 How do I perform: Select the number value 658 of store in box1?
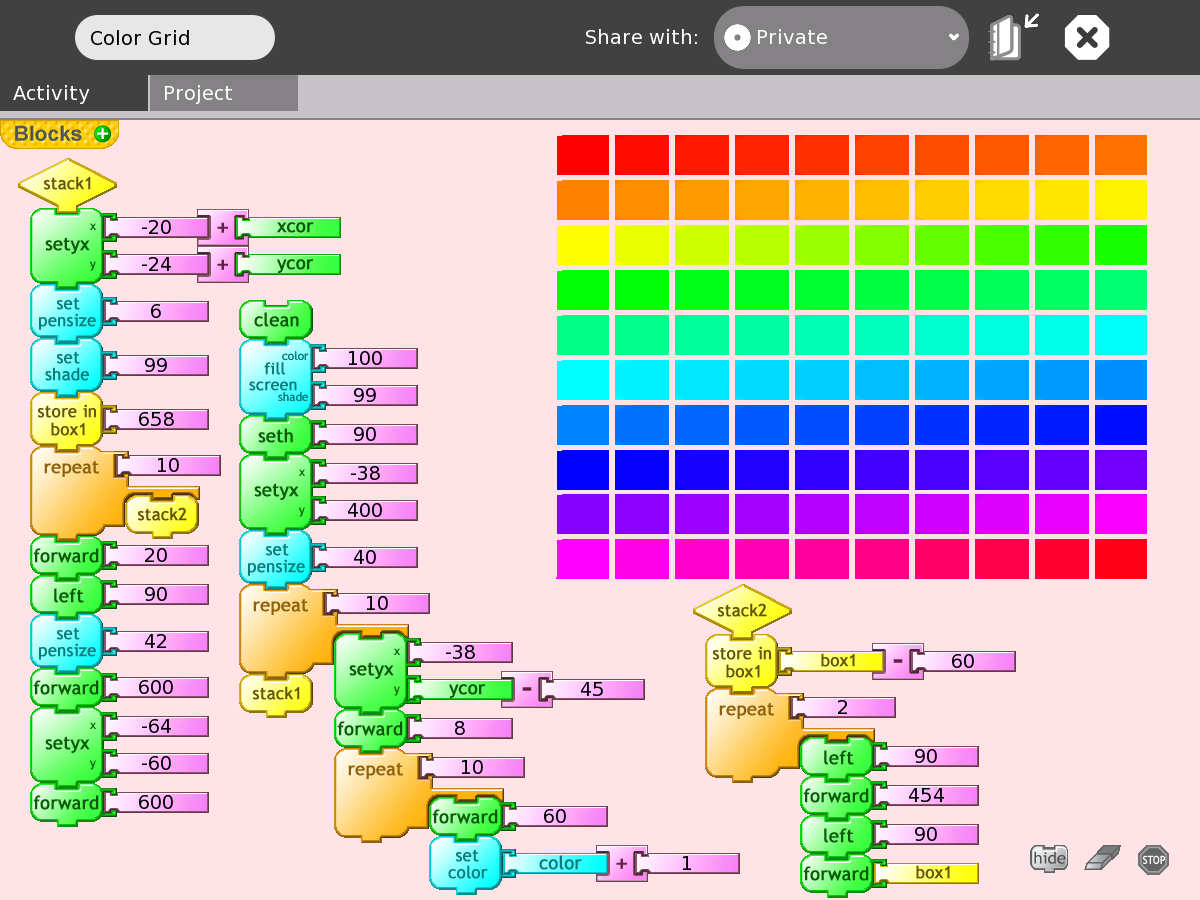[x=156, y=419]
